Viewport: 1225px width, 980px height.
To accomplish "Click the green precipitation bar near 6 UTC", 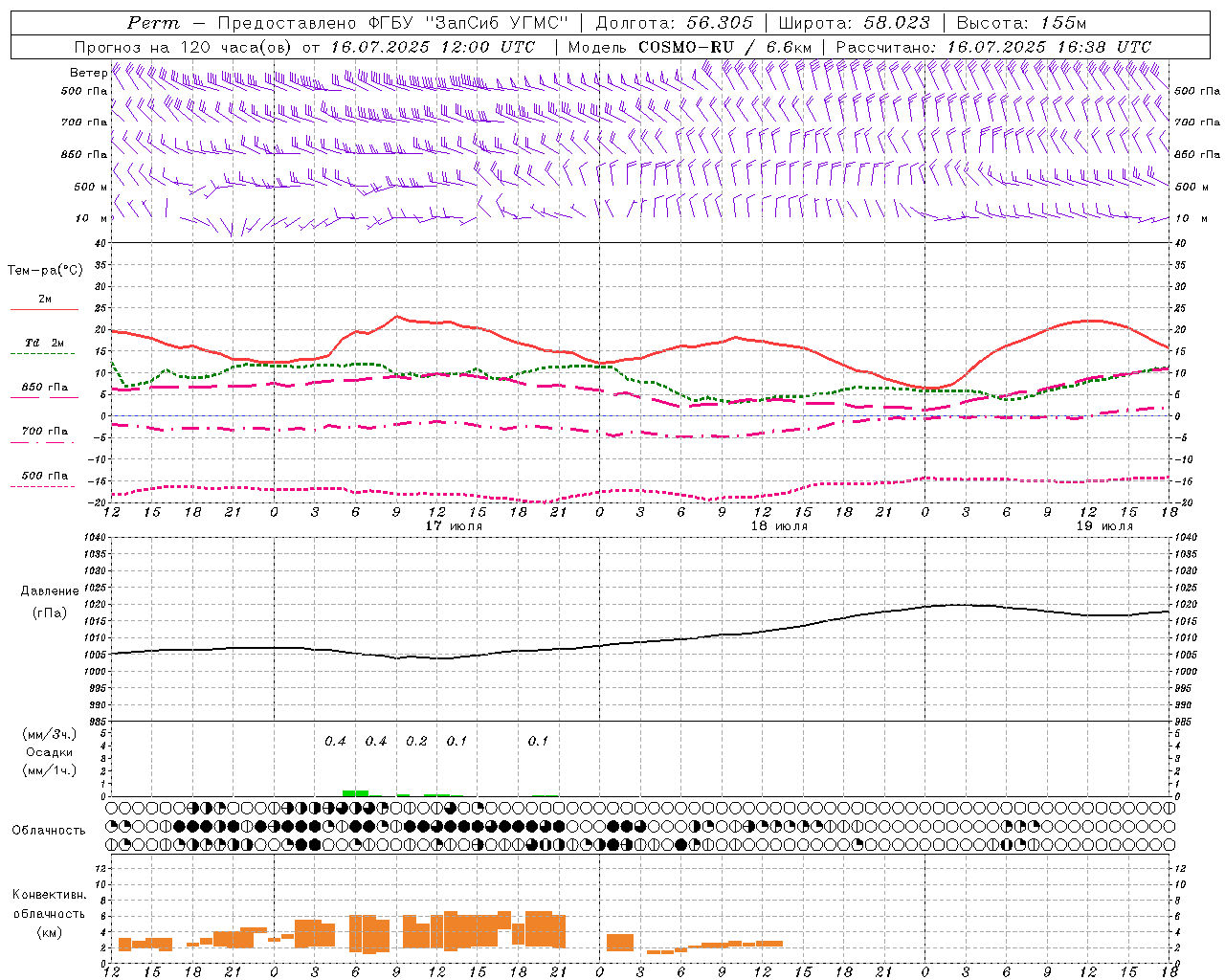I will (x=355, y=792).
